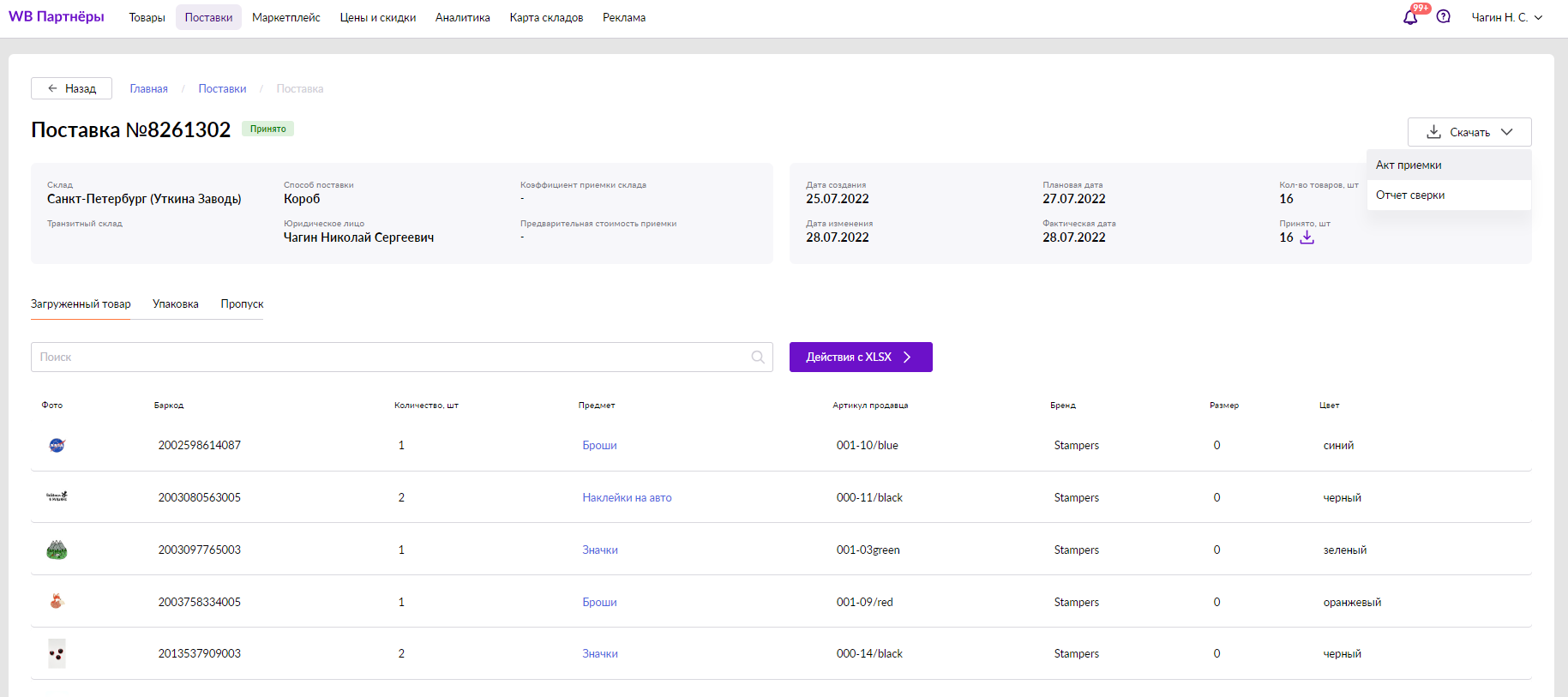The image size is (1568, 697).
Task: Click the help question mark icon
Action: [x=1444, y=17]
